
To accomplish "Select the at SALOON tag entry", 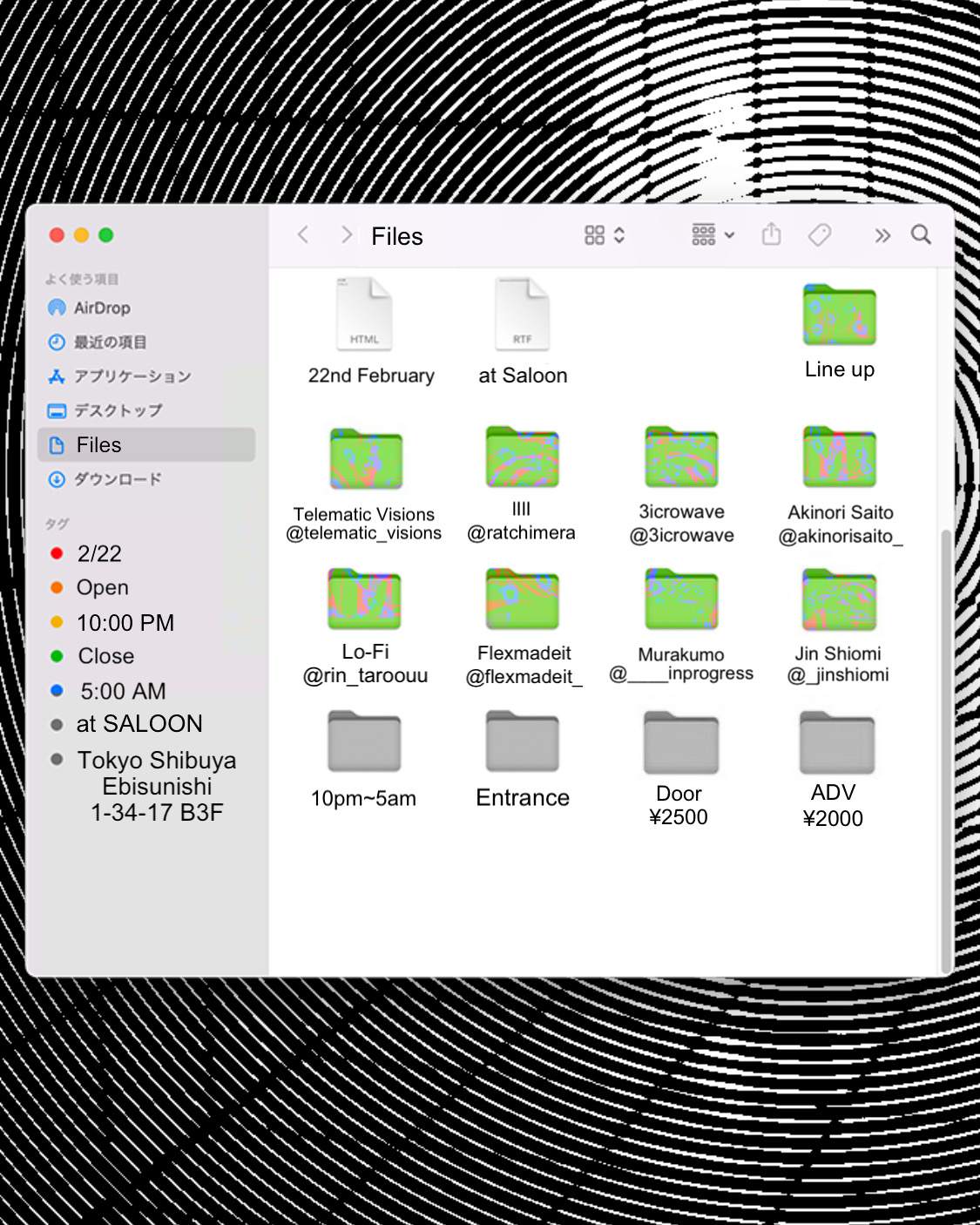I will click(139, 724).
